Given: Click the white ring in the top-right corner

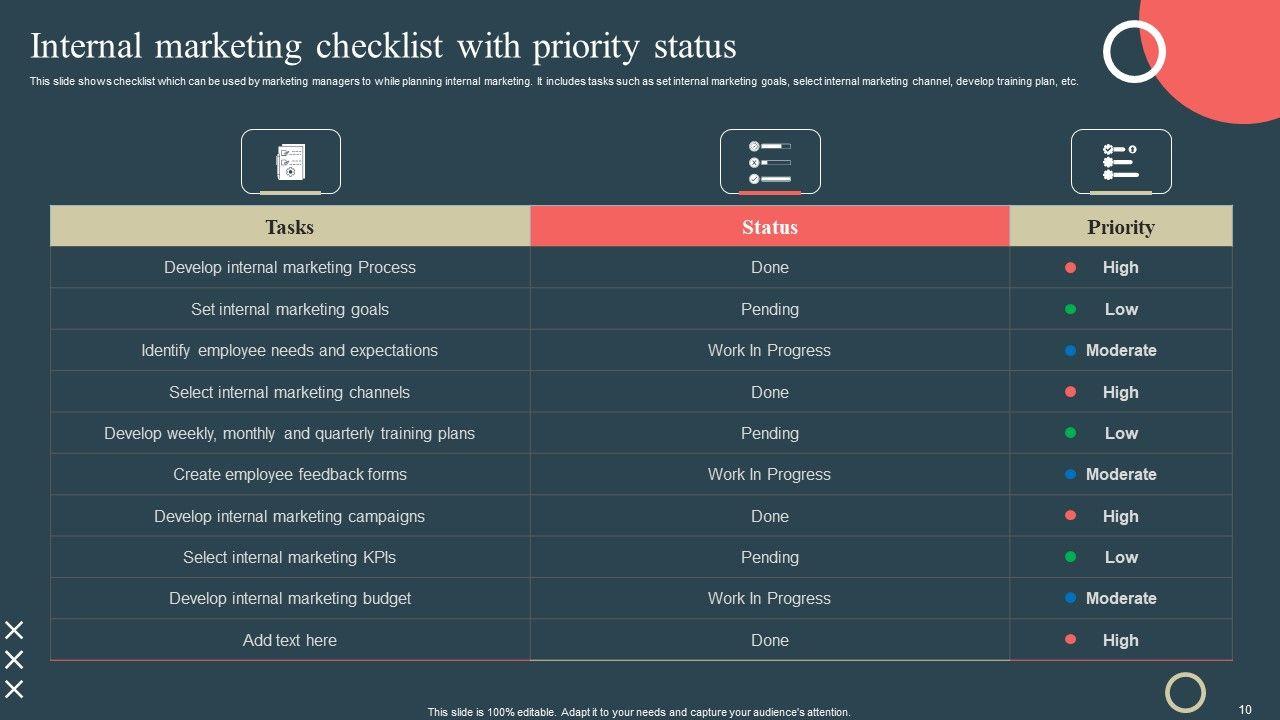Looking at the screenshot, I should coord(1134,51).
